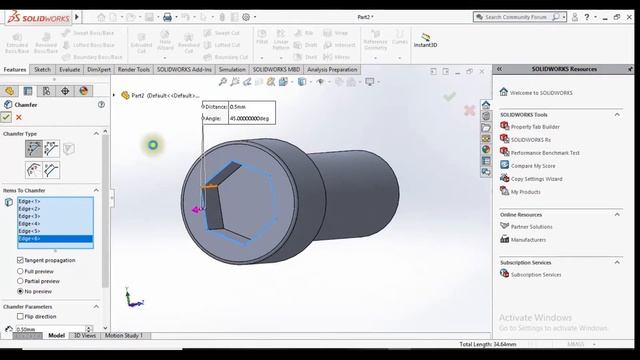Open the DisplayManager color ball tab icon
The height and width of the screenshot is (360, 640).
84,91
